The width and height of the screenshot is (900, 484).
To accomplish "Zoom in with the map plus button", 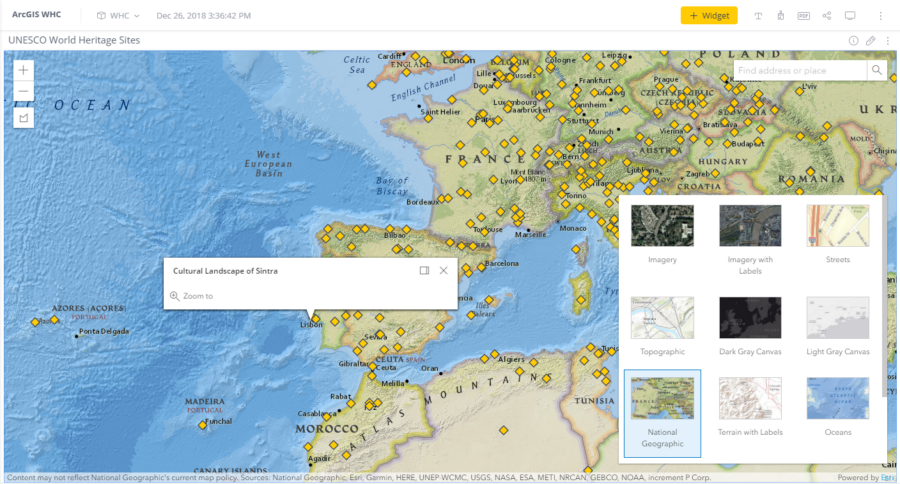I will click(x=24, y=70).
